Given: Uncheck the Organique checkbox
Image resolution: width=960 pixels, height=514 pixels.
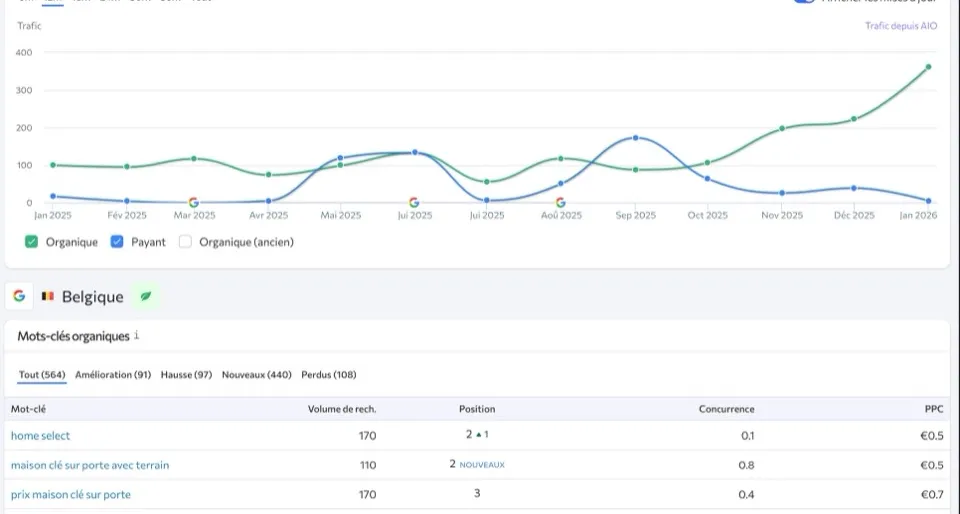Looking at the screenshot, I should click(x=32, y=242).
